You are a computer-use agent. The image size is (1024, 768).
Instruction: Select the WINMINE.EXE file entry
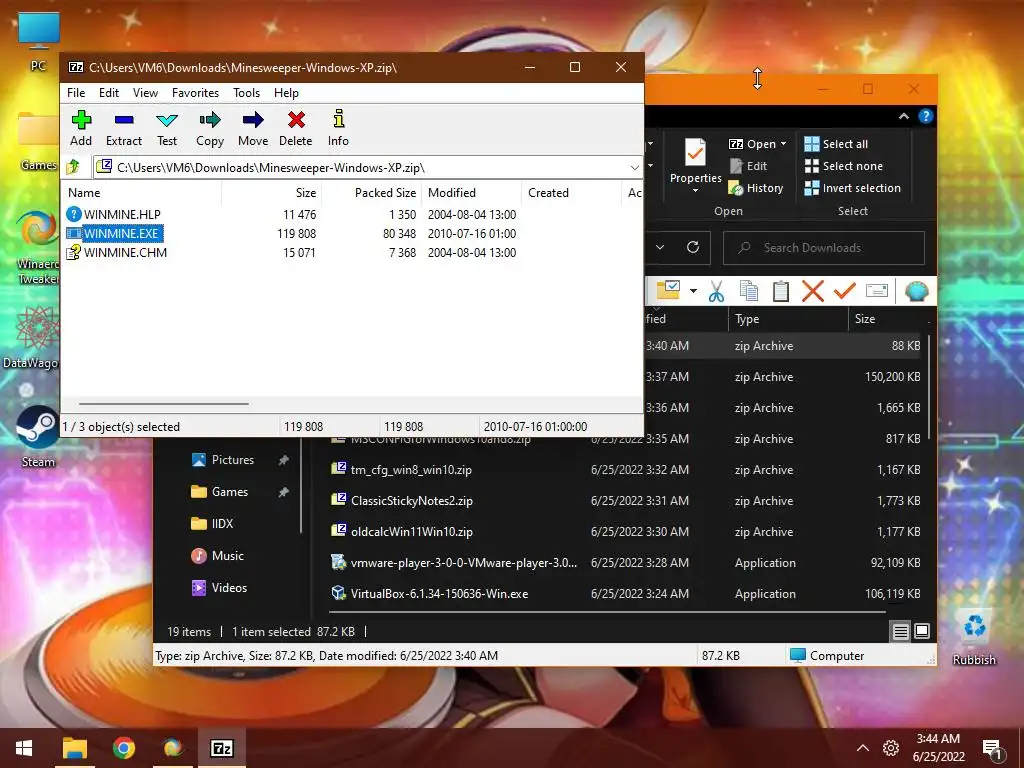pyautogui.click(x=121, y=233)
